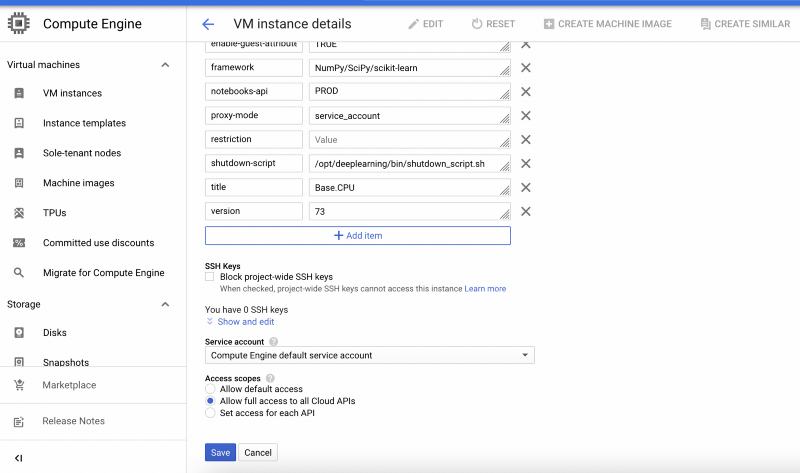Select Set access for each API
The width and height of the screenshot is (800, 473).
[x=210, y=413]
